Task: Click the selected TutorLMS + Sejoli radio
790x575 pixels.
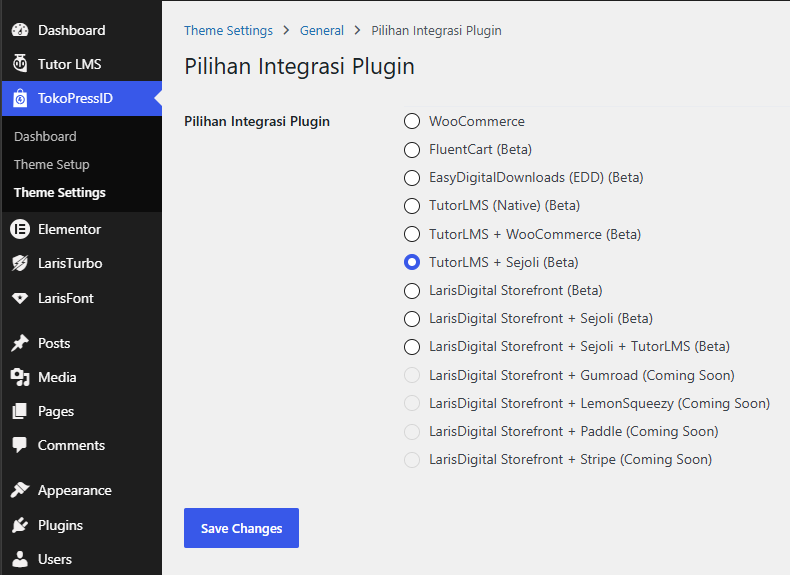Action: [412, 262]
